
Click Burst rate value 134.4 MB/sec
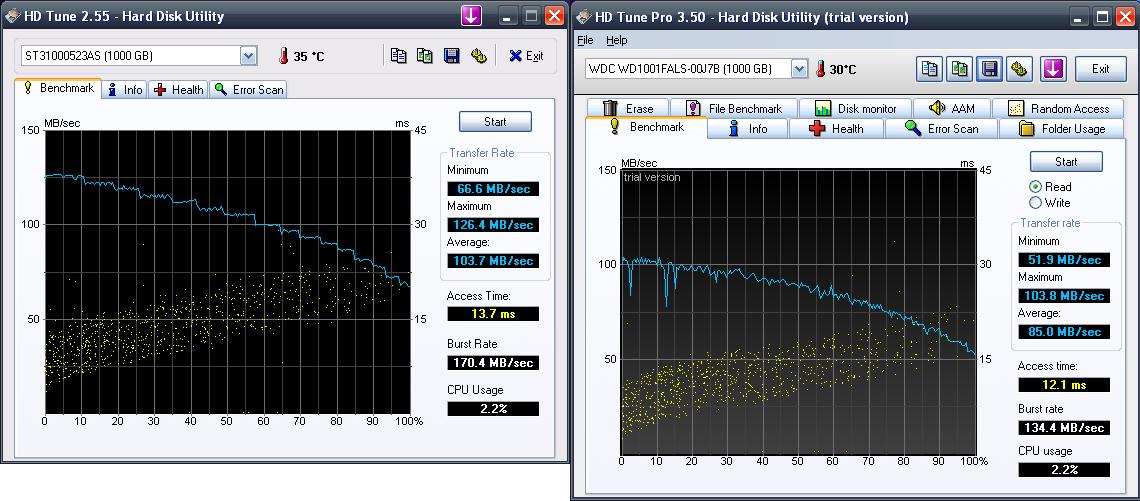tap(1064, 428)
